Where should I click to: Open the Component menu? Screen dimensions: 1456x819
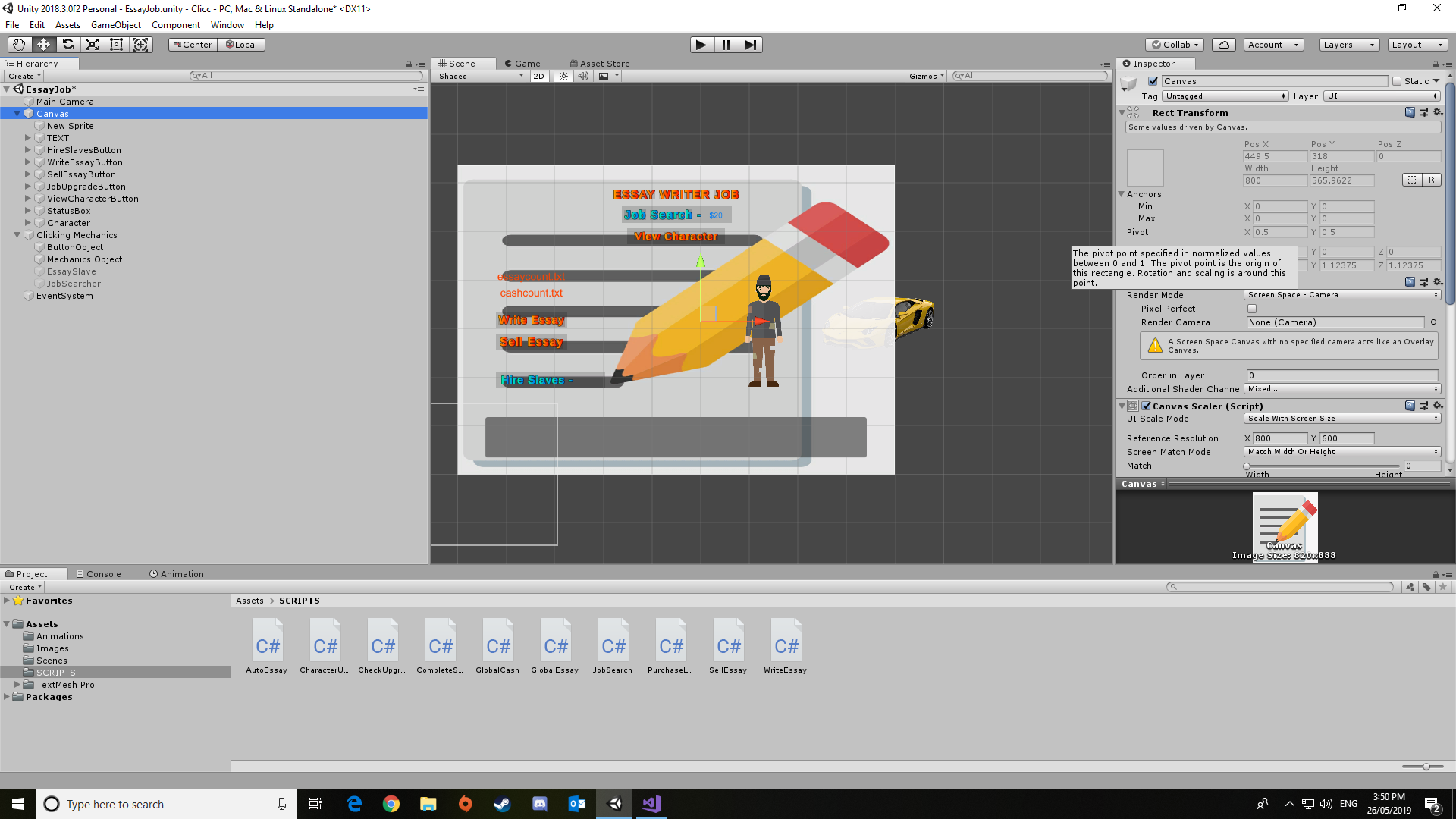coord(175,25)
